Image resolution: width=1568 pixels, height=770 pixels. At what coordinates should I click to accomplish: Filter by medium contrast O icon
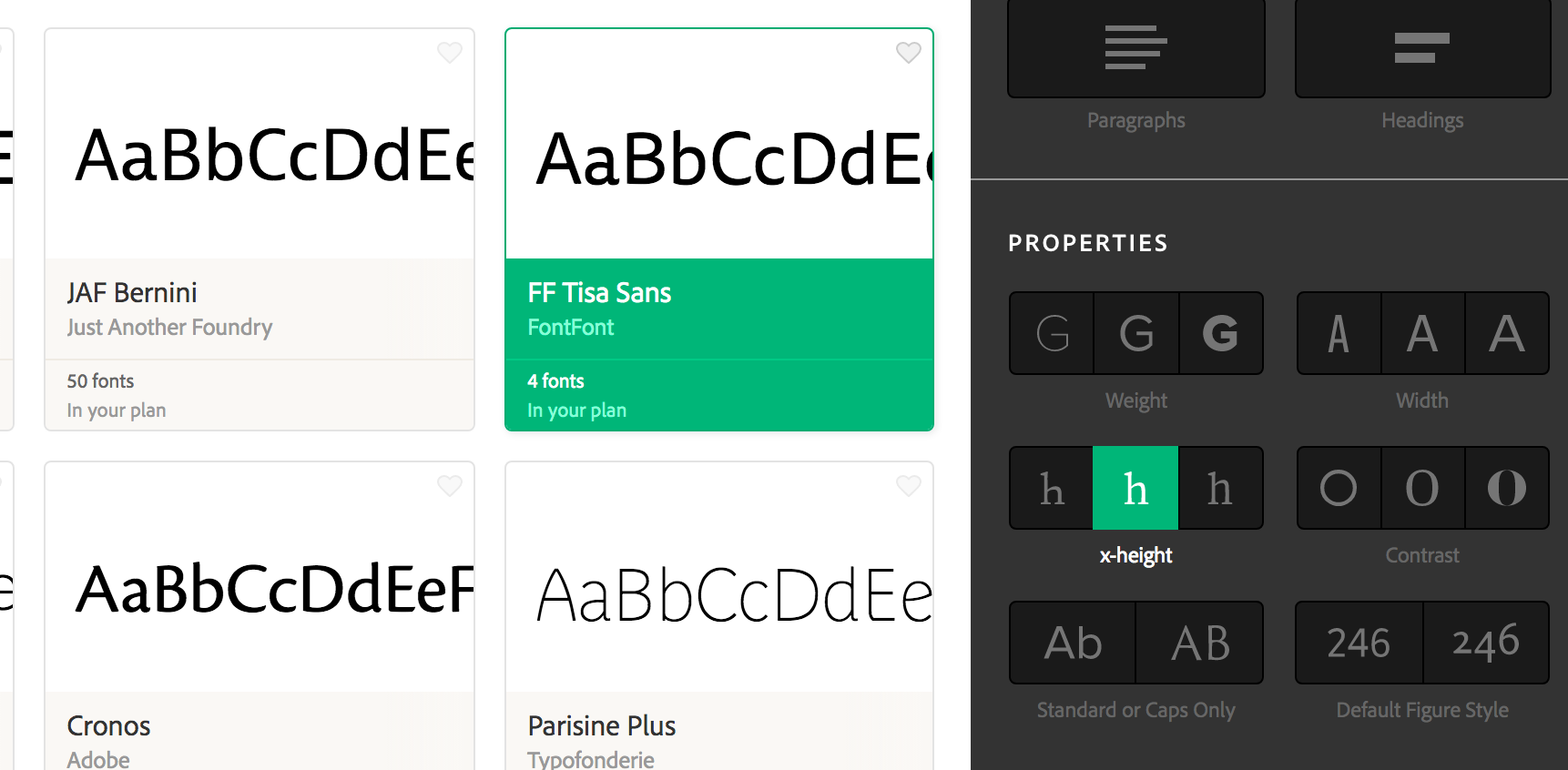(1422, 488)
